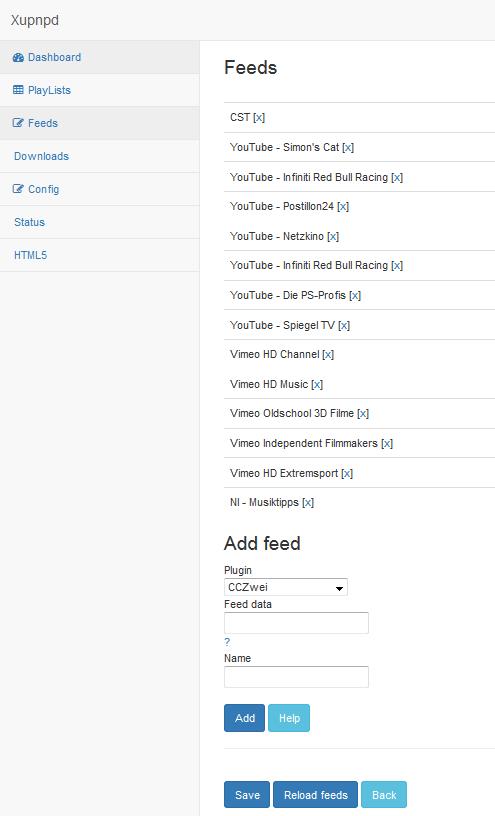
Task: Click the Plugin field label
Action: point(238,570)
